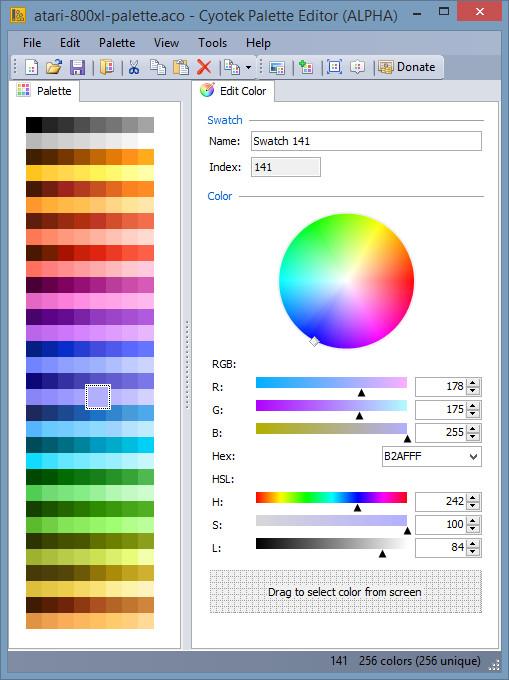Click the R channel slider bar
This screenshot has height=680, width=509.
(331, 382)
